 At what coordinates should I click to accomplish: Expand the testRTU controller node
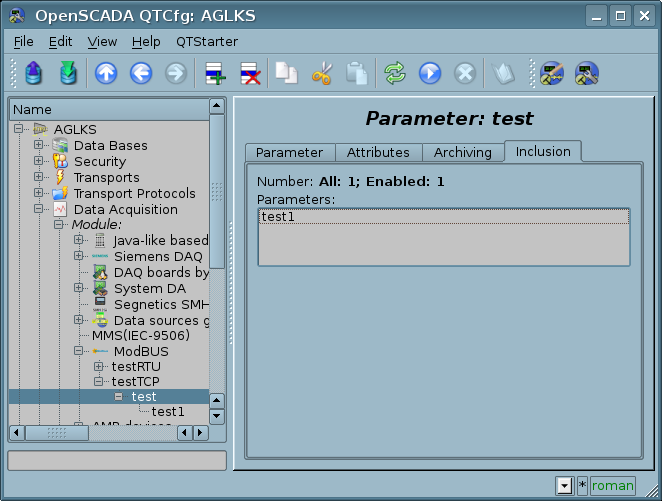pos(99,367)
